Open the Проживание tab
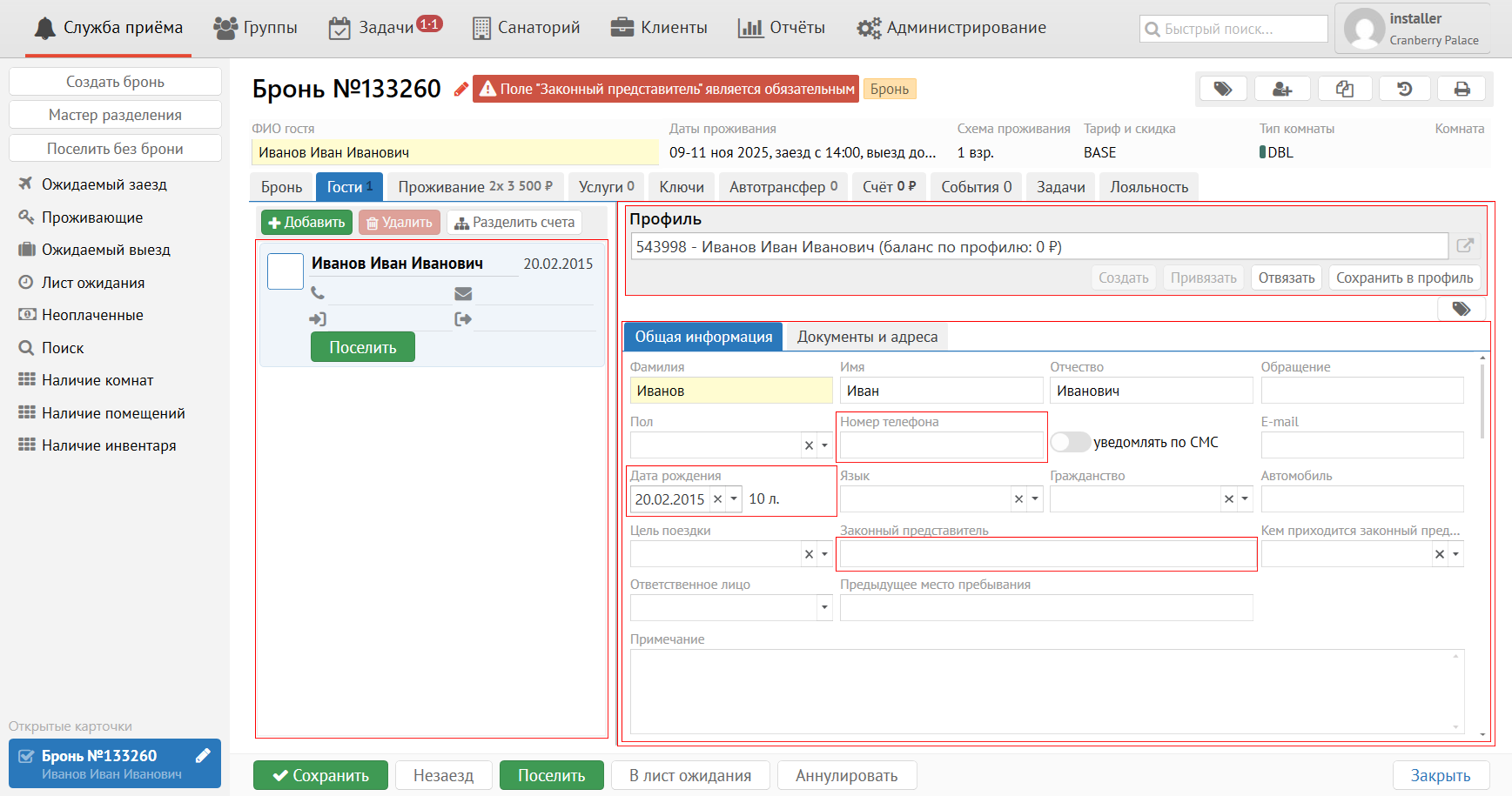The image size is (1512, 796). (475, 187)
